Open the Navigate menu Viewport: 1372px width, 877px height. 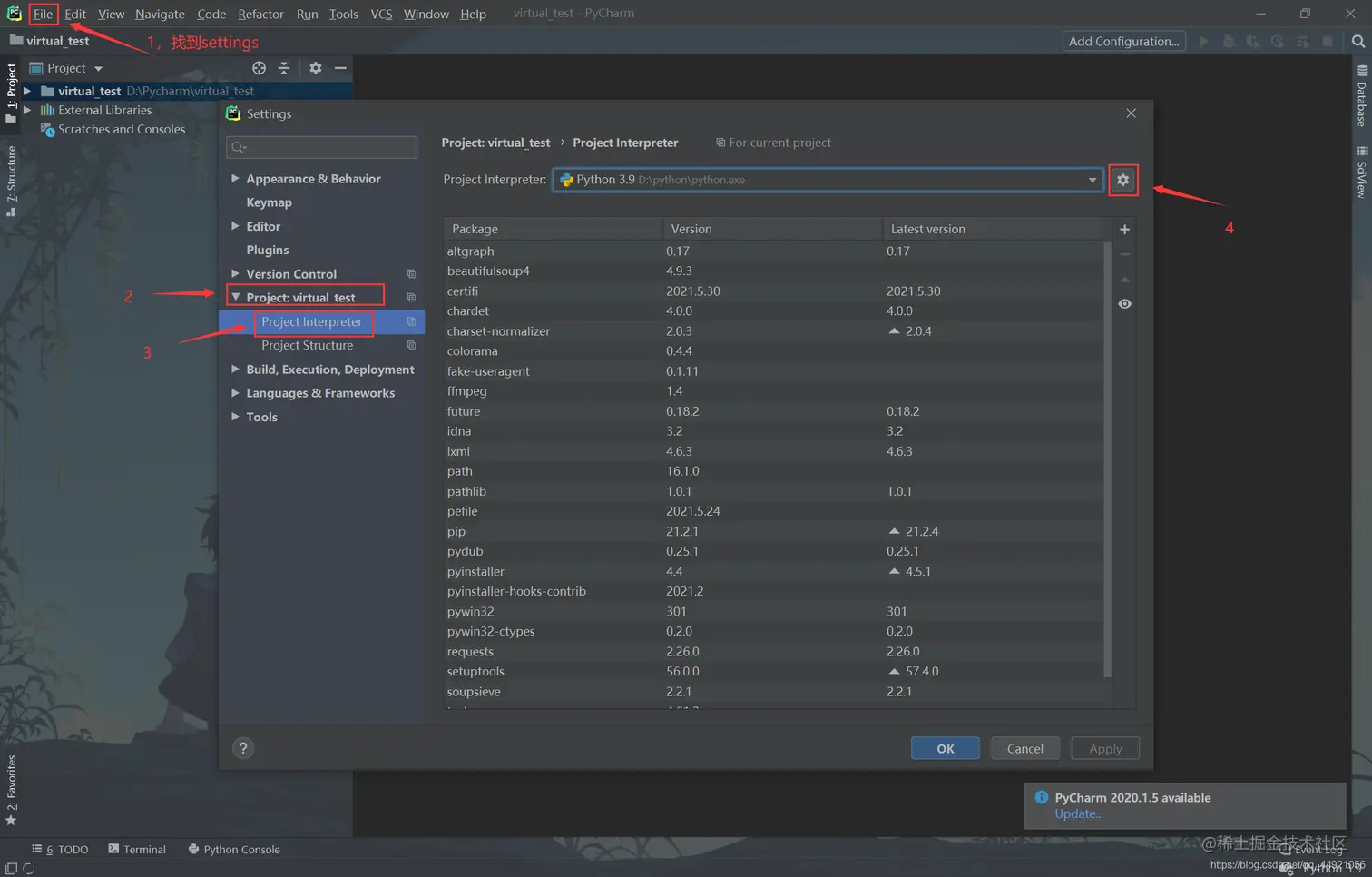(160, 14)
